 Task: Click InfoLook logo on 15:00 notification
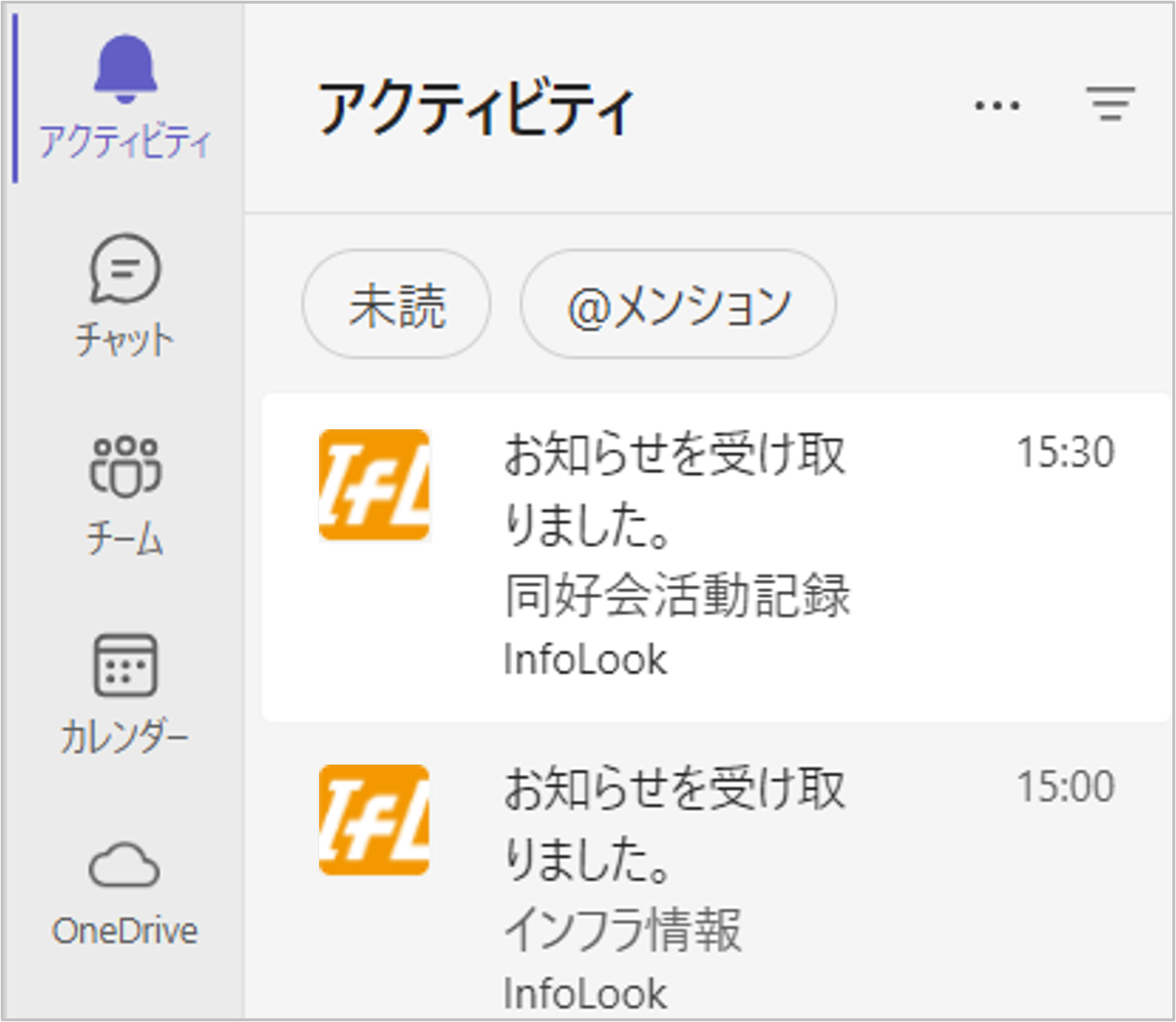click(374, 820)
